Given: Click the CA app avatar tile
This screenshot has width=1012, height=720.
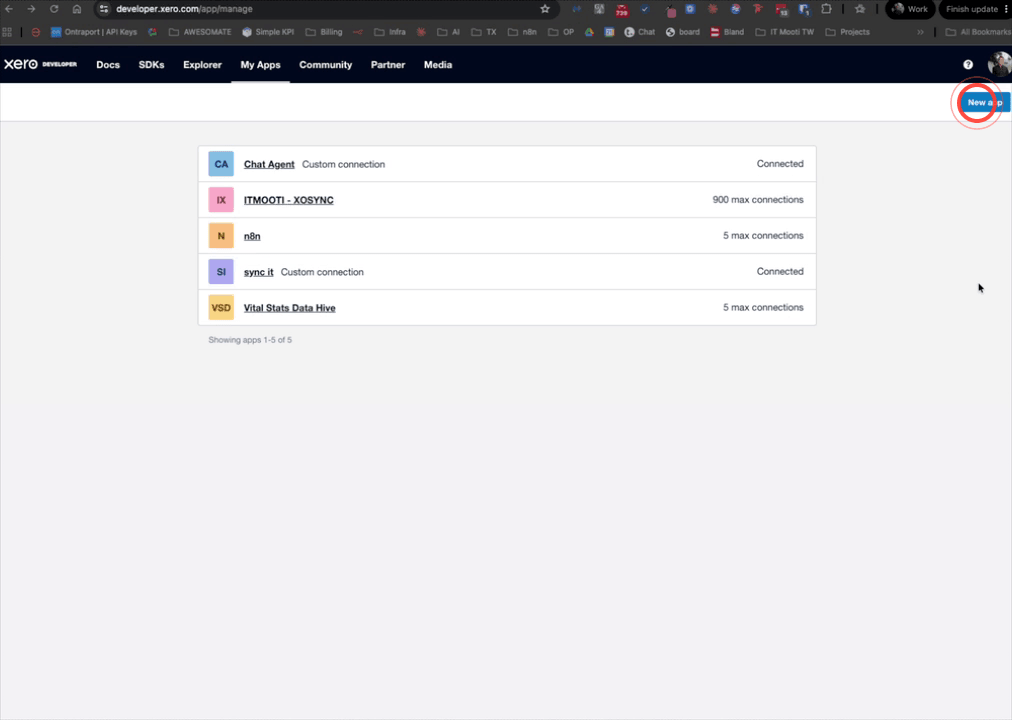Looking at the screenshot, I should [221, 164].
